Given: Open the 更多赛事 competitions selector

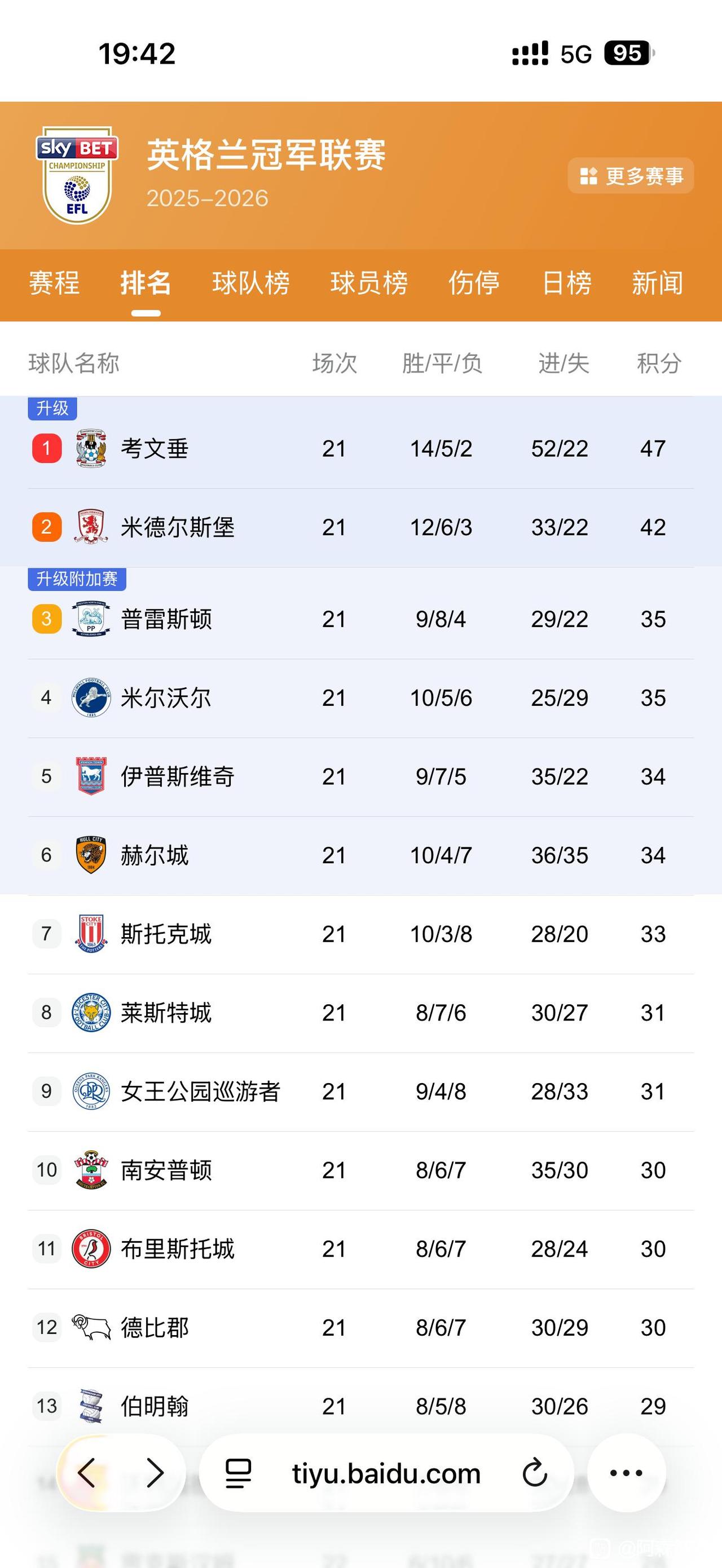Looking at the screenshot, I should click(x=631, y=176).
